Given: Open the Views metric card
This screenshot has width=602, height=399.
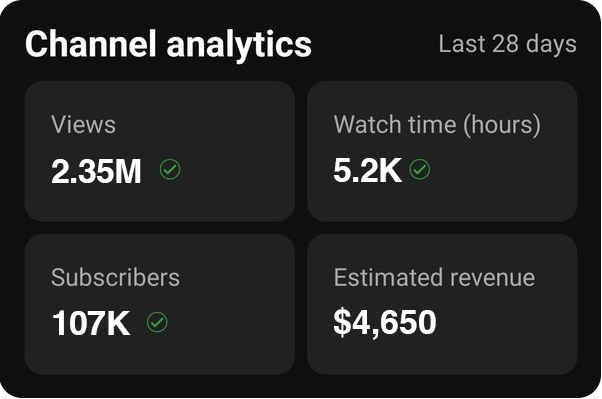Looking at the screenshot, I should click(160, 151).
